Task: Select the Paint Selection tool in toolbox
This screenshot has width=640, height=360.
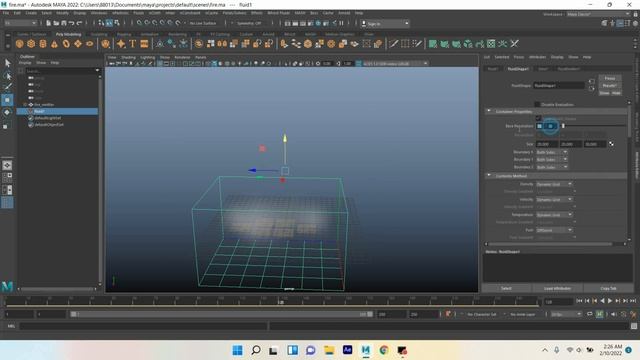Action: click(x=7, y=87)
